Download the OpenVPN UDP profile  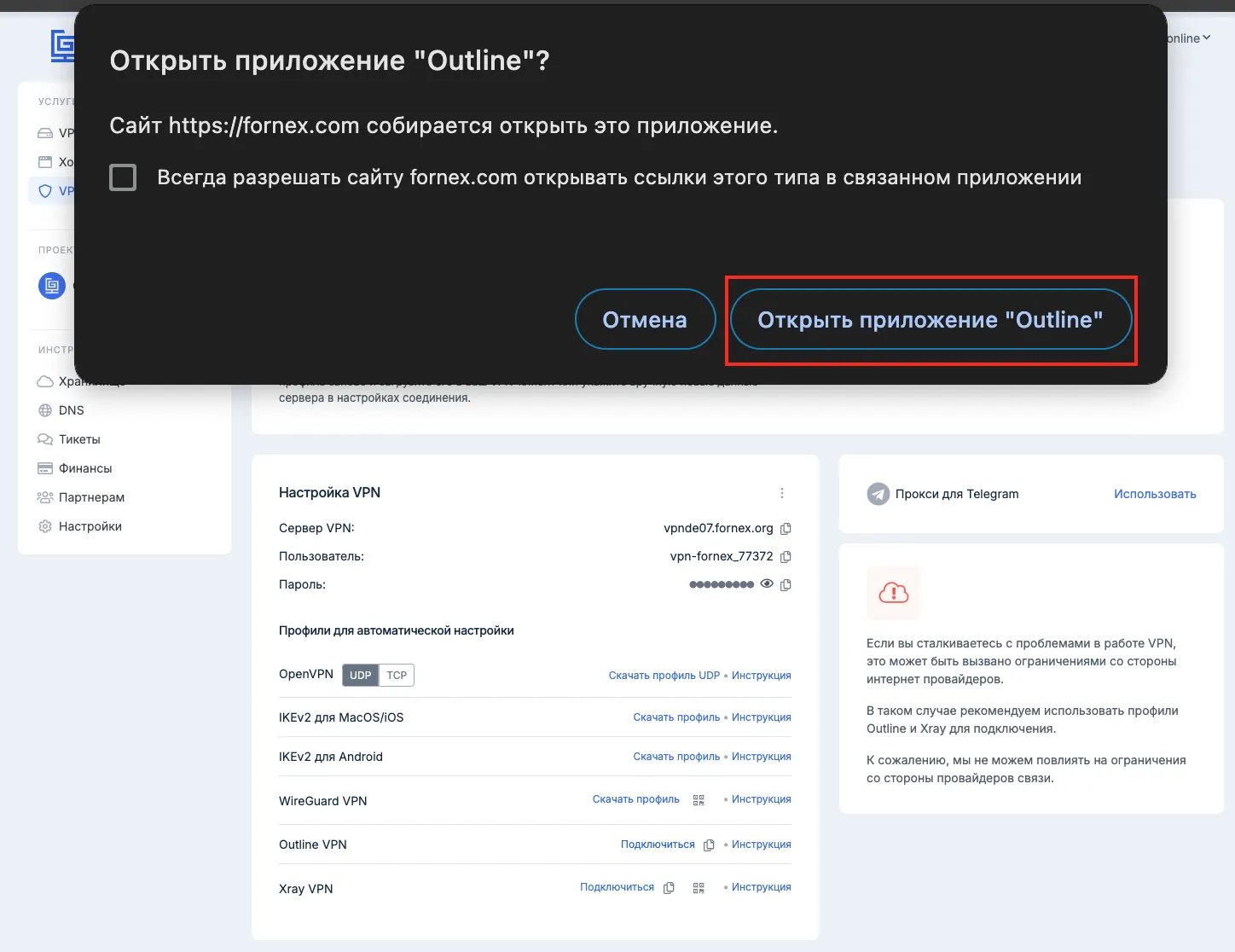tap(664, 676)
